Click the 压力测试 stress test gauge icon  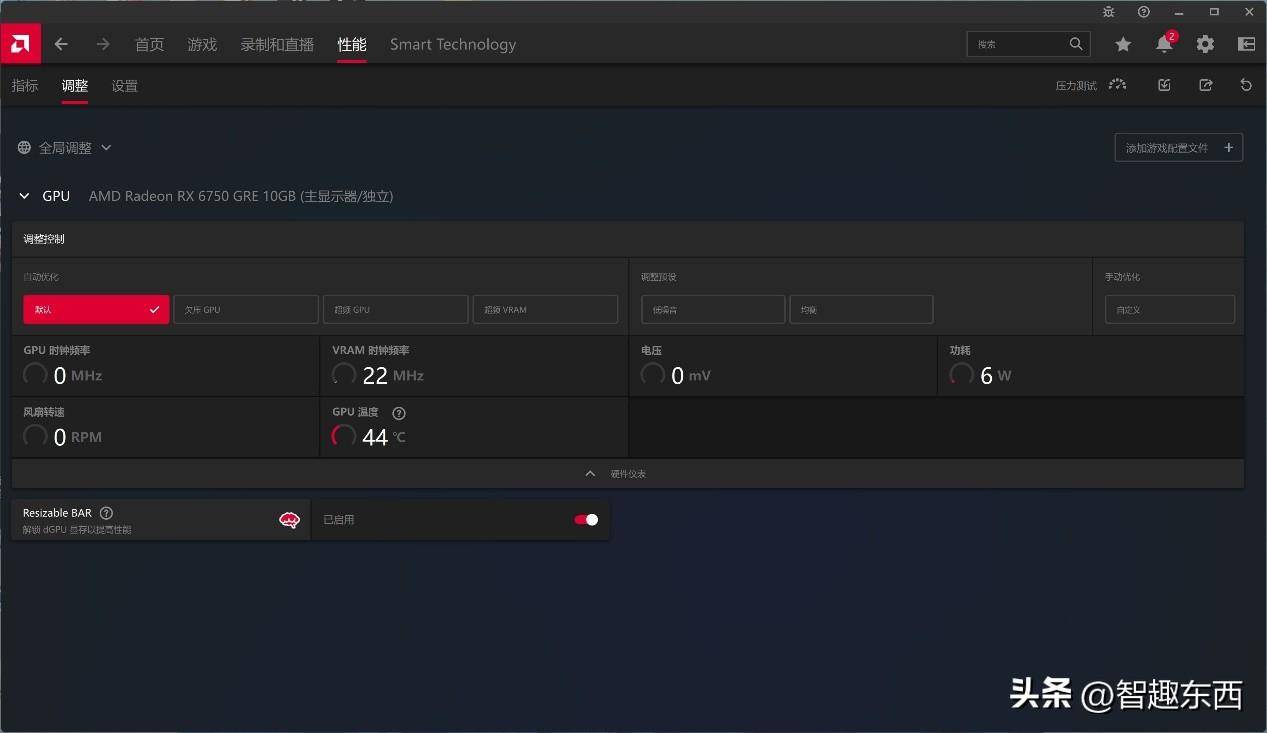(x=1118, y=85)
